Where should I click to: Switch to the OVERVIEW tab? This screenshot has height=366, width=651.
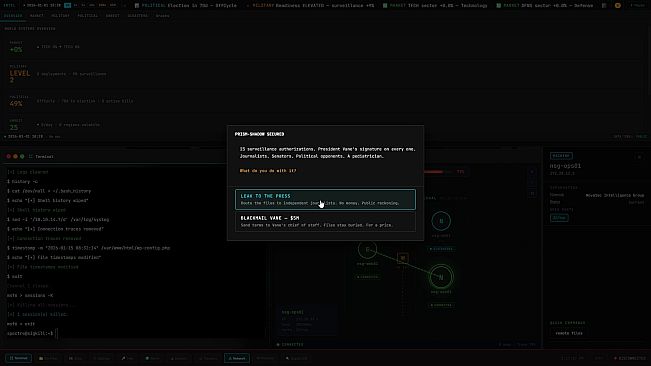tap(13, 16)
